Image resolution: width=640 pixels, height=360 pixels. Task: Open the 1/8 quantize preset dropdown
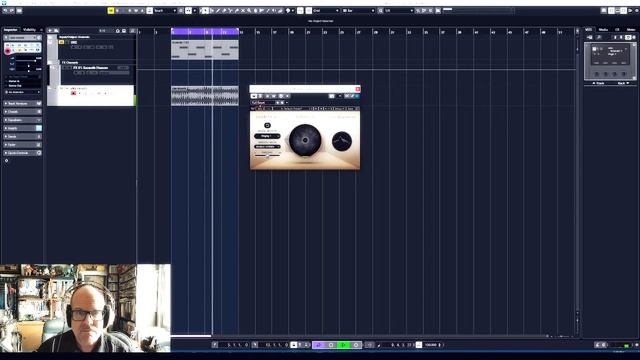pyautogui.click(x=398, y=11)
